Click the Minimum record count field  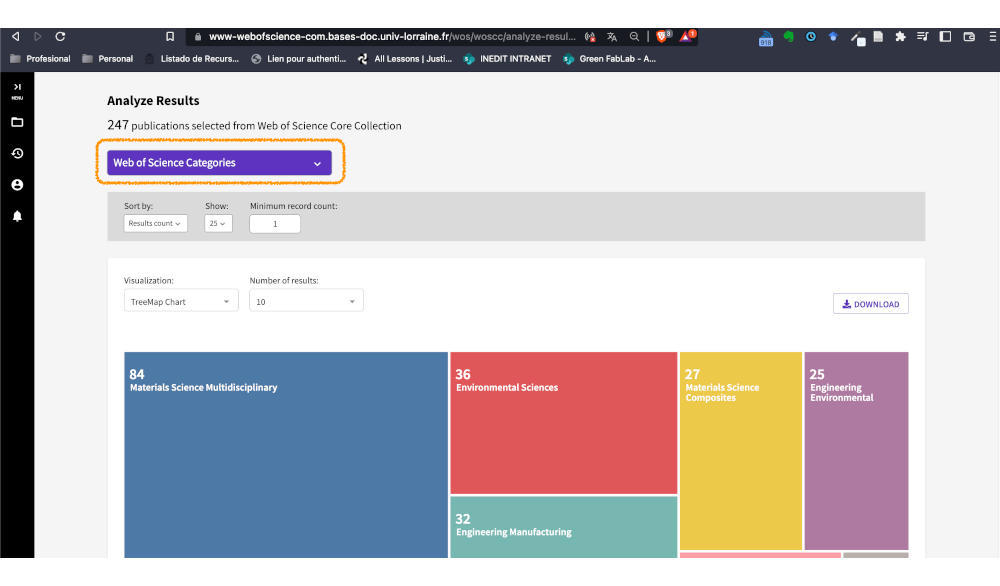click(275, 224)
